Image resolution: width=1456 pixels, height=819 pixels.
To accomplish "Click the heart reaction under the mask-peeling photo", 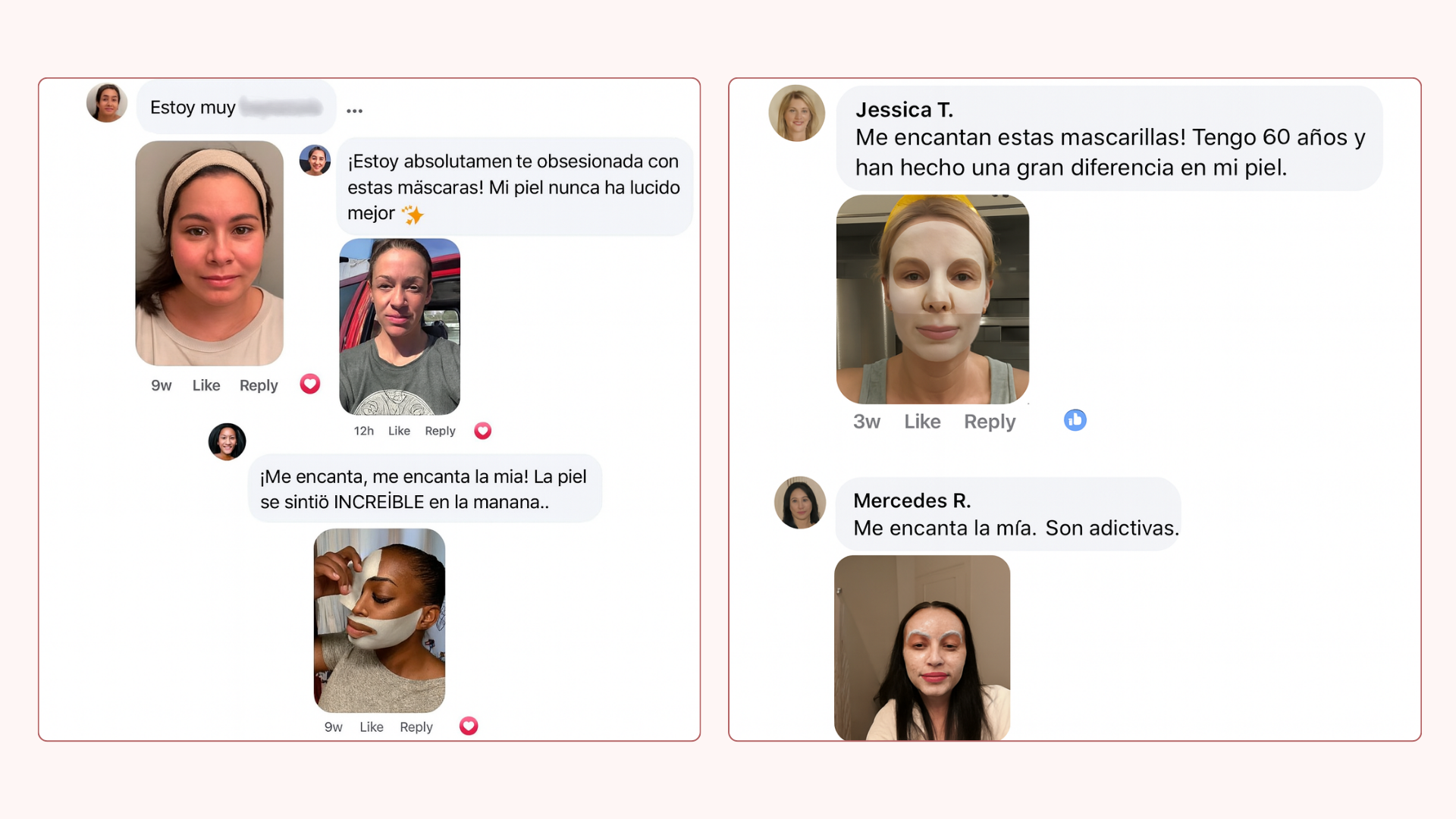I will (469, 726).
